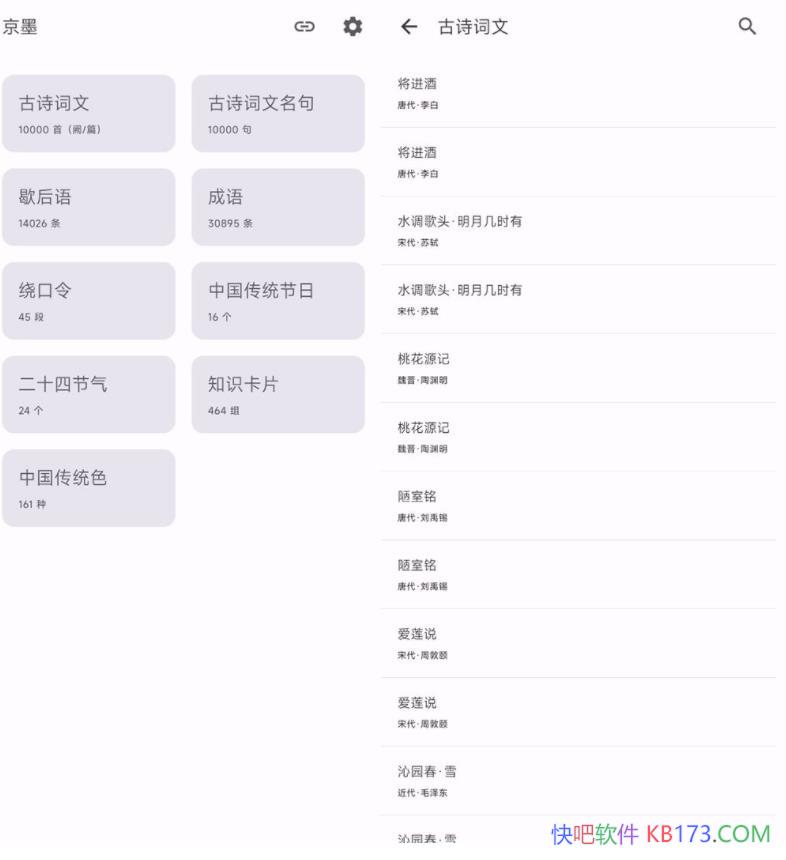The image size is (786, 860).
Task: Click the link icon in the 京墨 header
Action: click(304, 27)
